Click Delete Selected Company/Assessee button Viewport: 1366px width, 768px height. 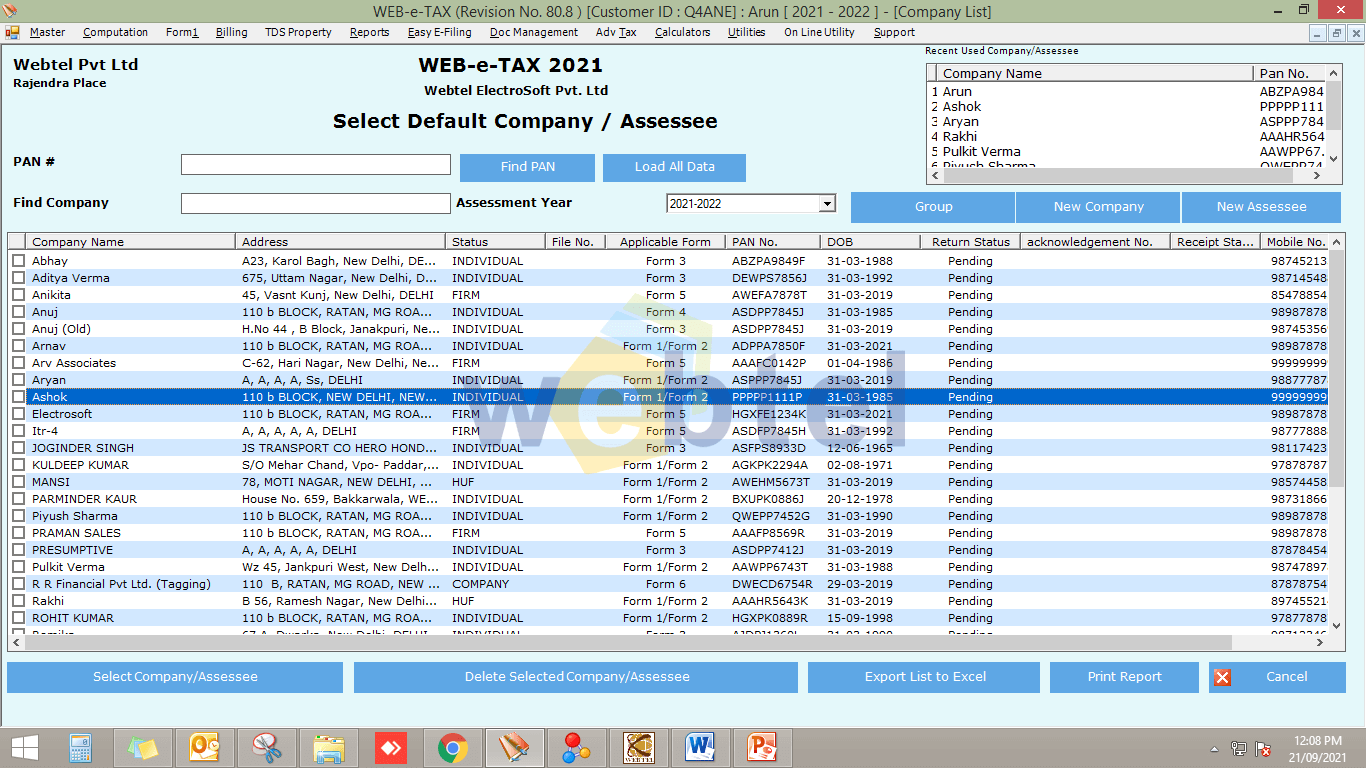coord(576,677)
